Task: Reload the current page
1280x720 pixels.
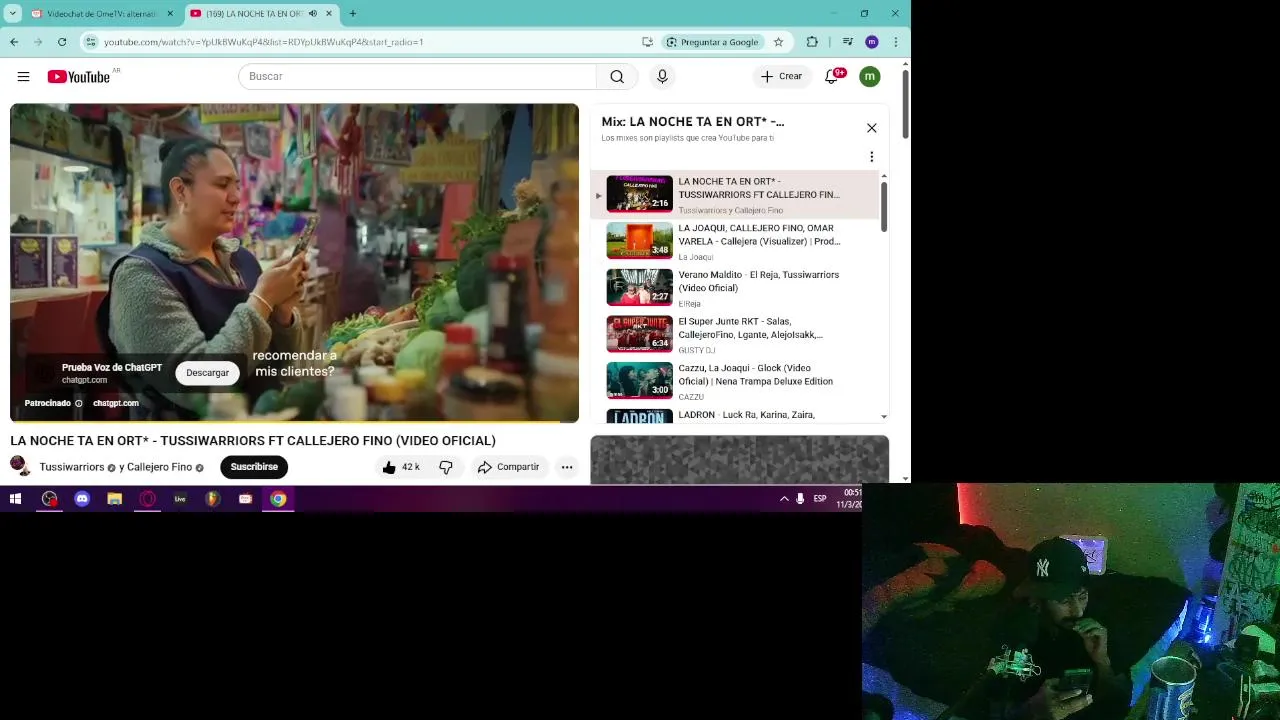Action: click(x=62, y=42)
